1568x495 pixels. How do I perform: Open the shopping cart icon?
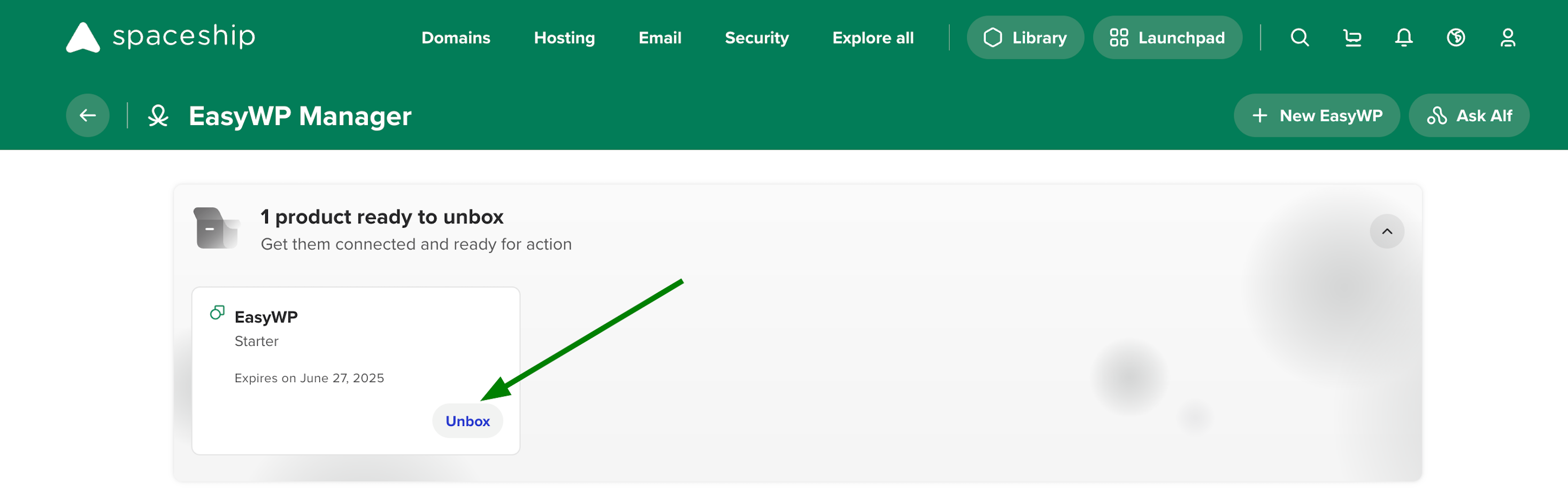(x=1352, y=37)
